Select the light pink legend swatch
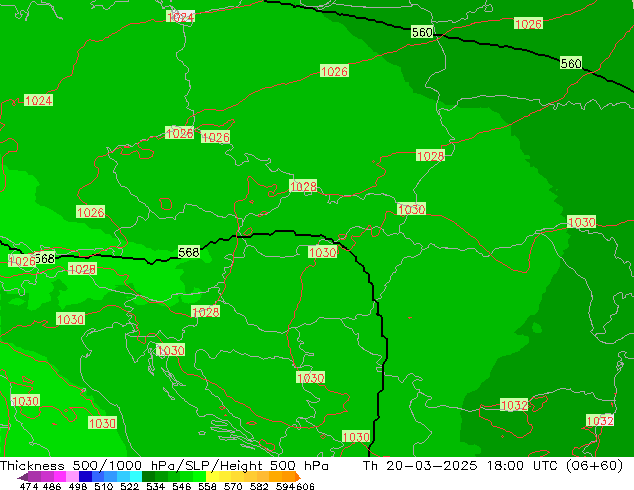The width and height of the screenshot is (634, 490). (72, 477)
